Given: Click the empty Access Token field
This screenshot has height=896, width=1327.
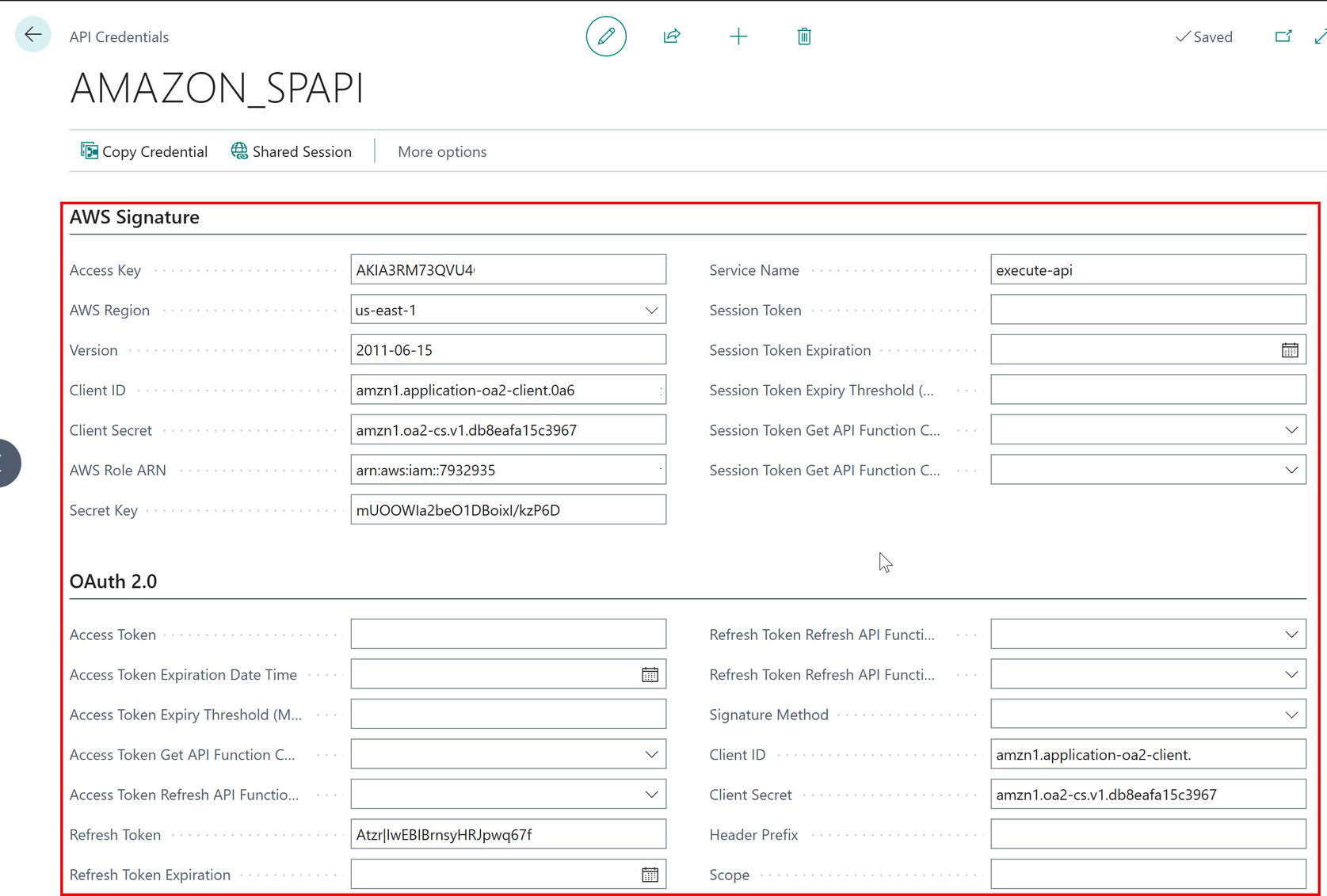Looking at the screenshot, I should tap(509, 635).
